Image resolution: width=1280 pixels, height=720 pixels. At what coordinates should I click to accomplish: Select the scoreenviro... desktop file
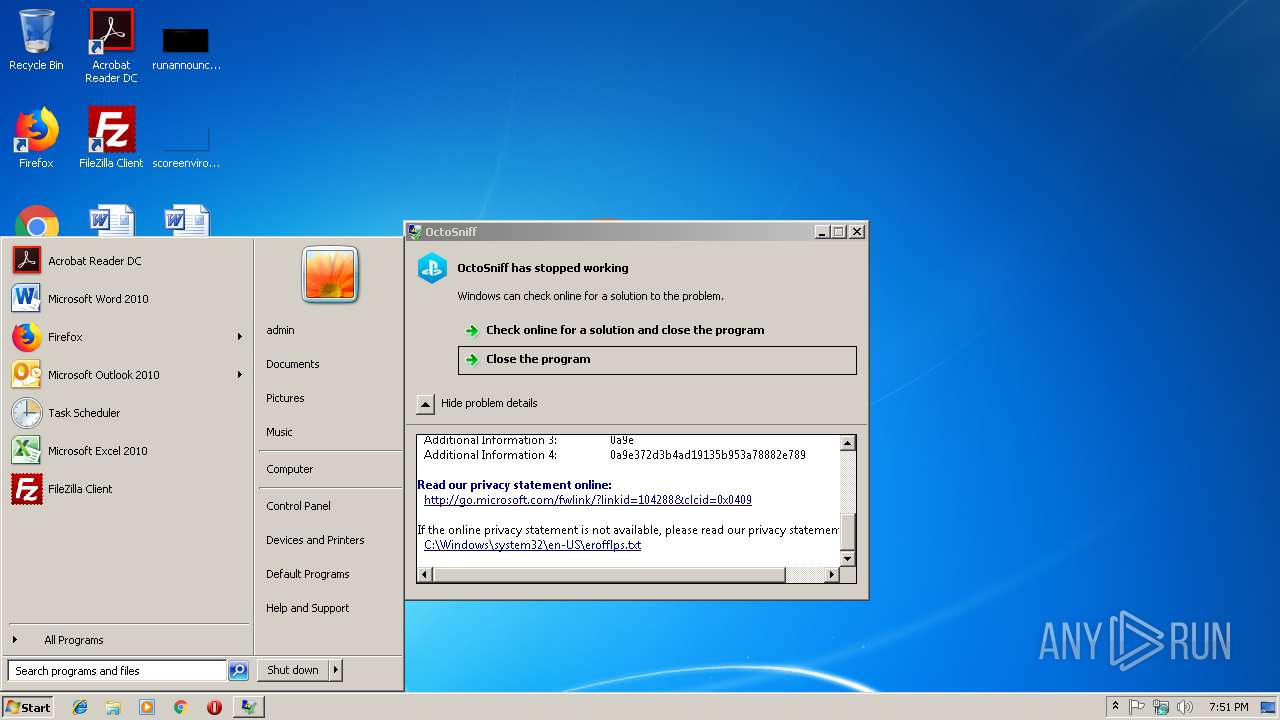pos(186,146)
